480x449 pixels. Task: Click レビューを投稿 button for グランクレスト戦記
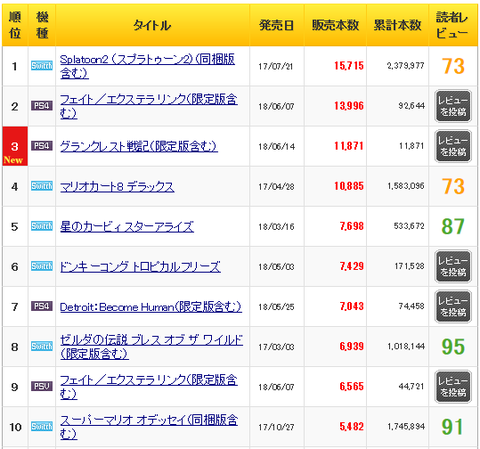point(453,146)
